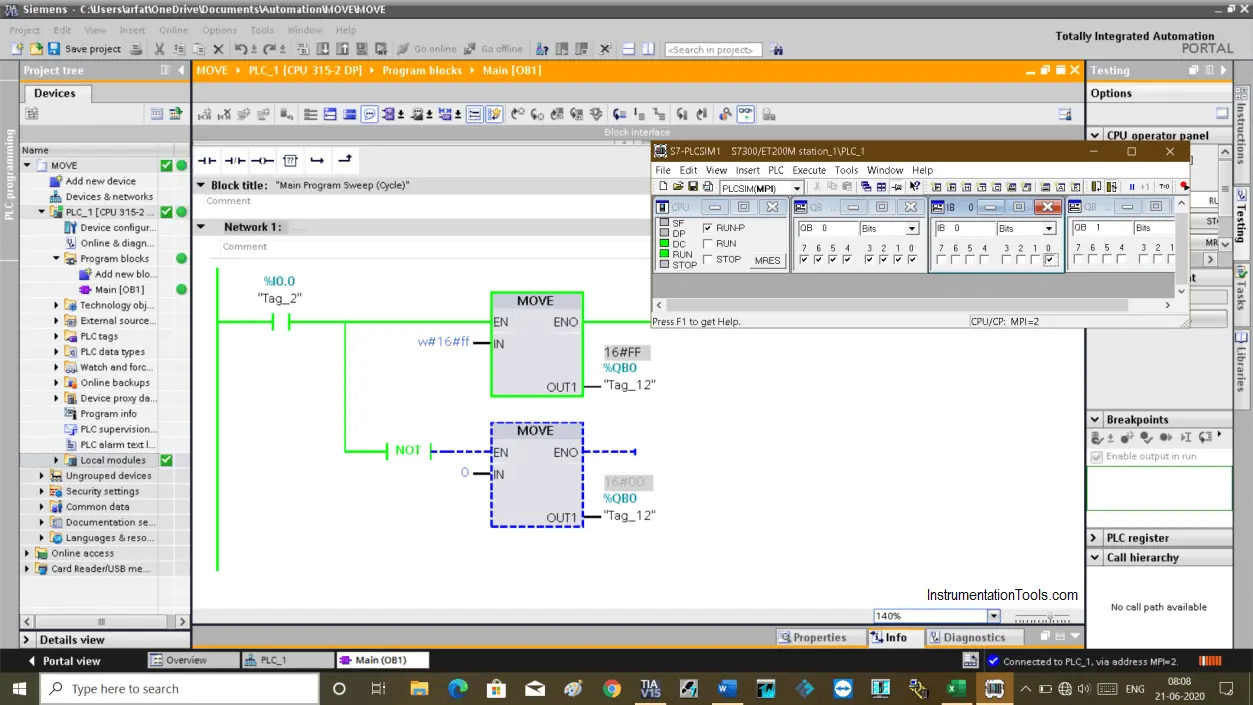Delete selection with the X icon
Viewport: 1253px width, 705px height.
[x=218, y=49]
